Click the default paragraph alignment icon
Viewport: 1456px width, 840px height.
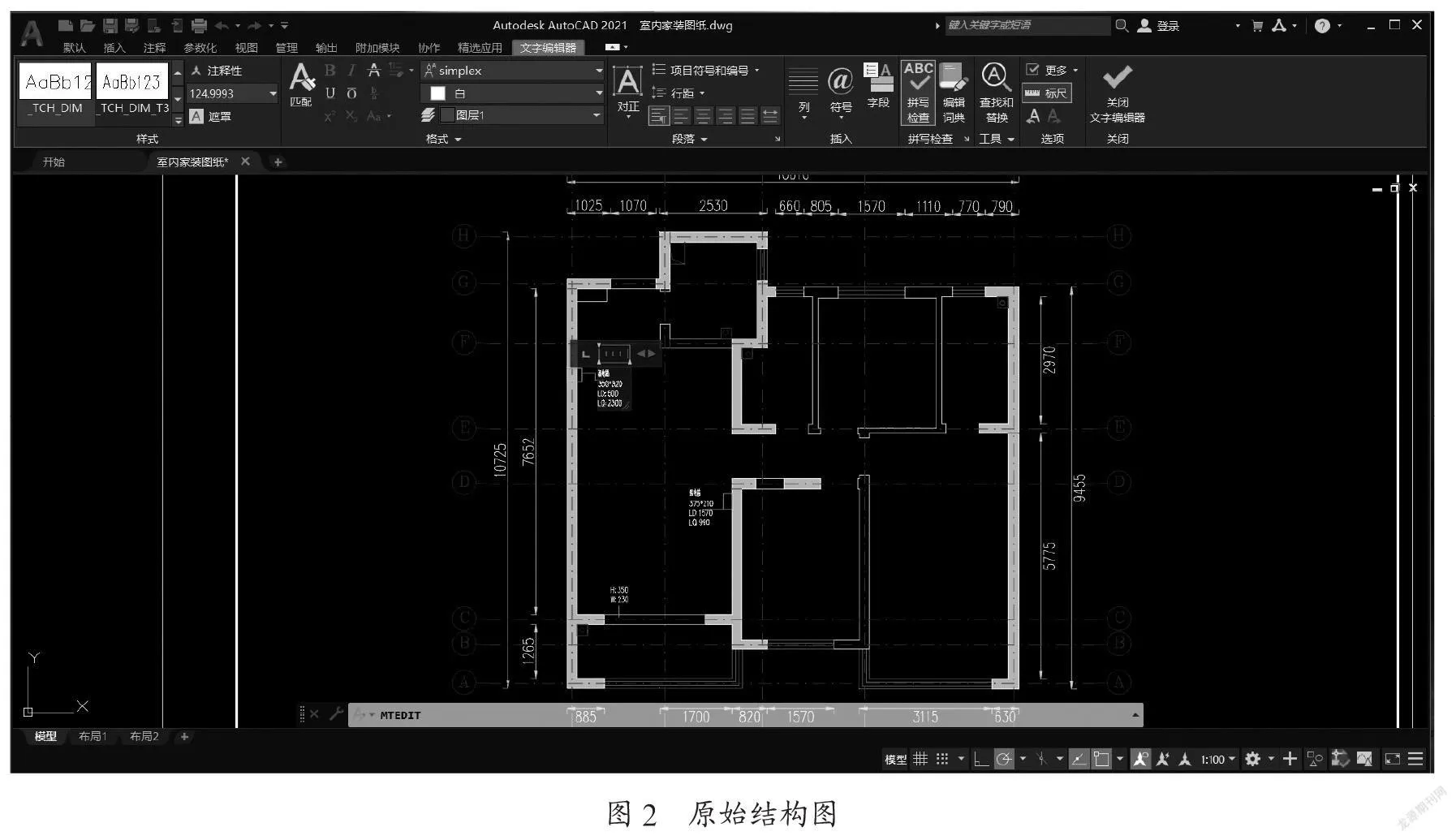pyautogui.click(x=658, y=116)
